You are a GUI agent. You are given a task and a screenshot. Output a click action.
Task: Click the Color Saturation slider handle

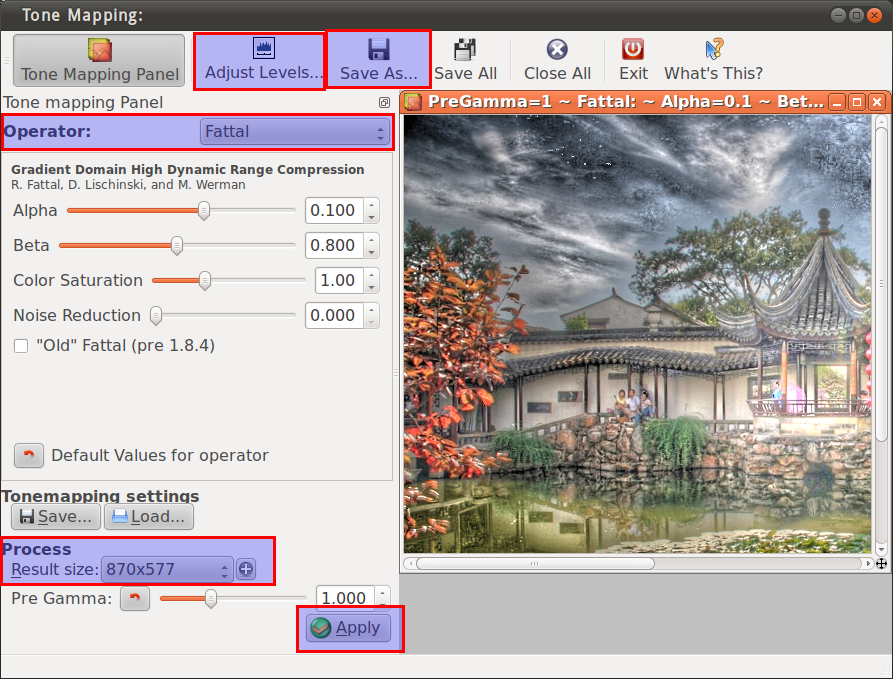point(204,280)
